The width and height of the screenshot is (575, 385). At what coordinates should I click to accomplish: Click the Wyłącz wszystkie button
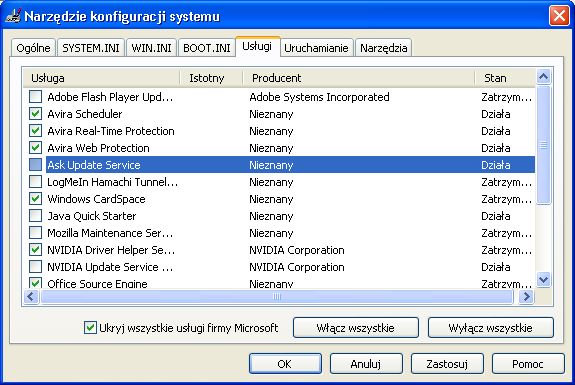pos(490,328)
